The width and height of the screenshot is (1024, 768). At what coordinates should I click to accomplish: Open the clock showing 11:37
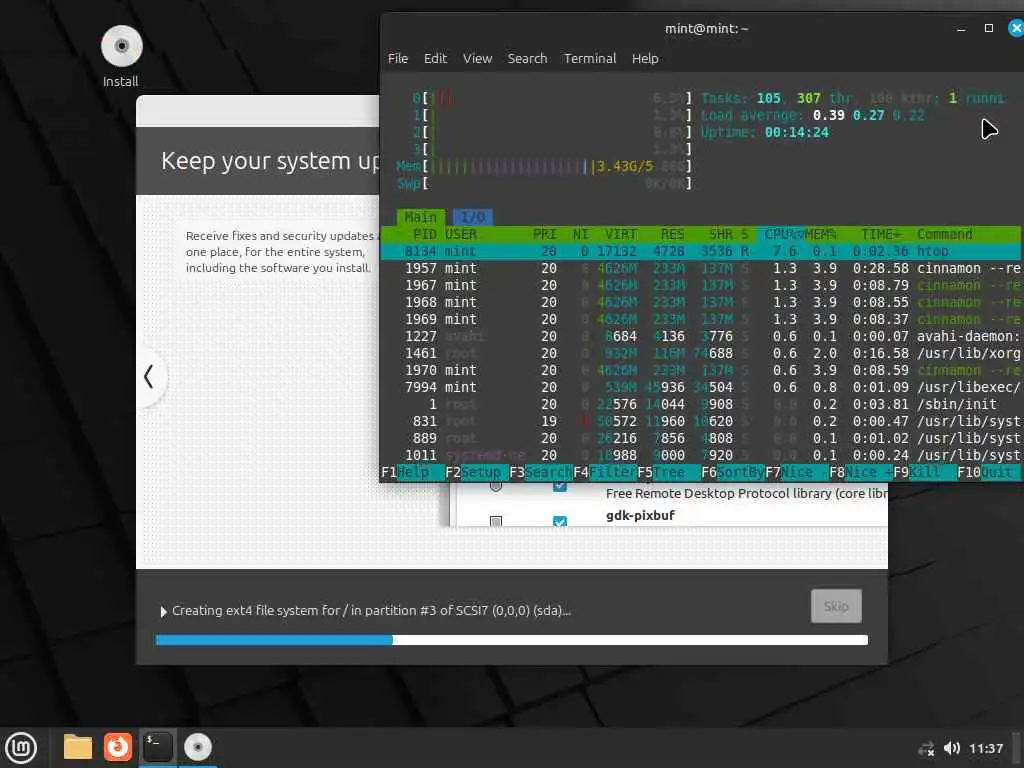(x=985, y=748)
